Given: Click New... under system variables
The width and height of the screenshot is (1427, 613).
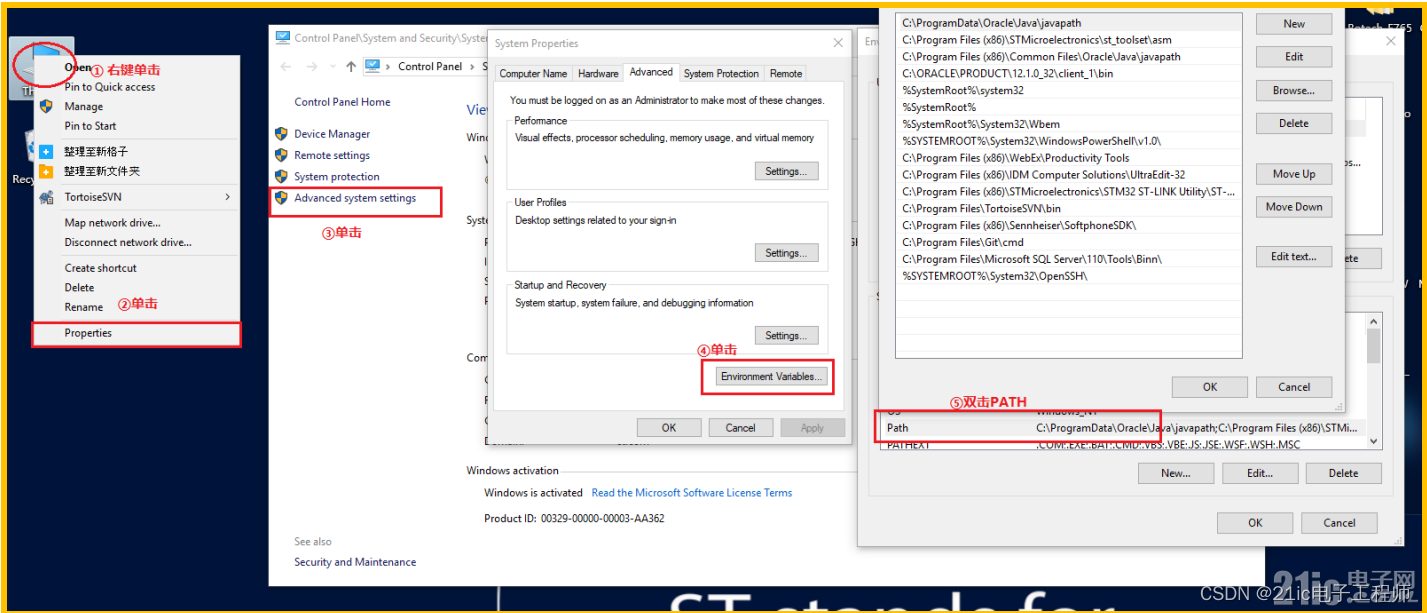Looking at the screenshot, I should (x=1176, y=473).
